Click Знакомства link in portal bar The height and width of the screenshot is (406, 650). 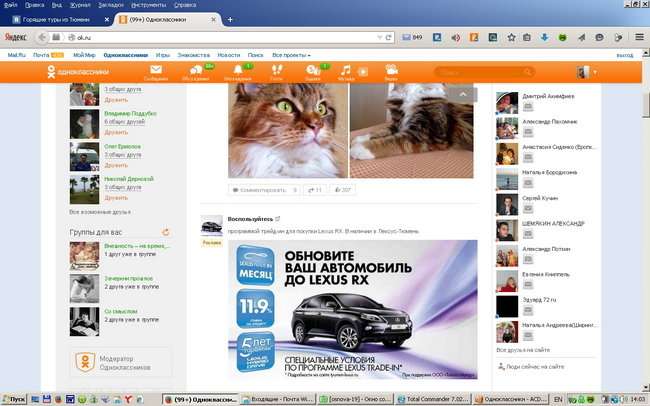[194, 55]
